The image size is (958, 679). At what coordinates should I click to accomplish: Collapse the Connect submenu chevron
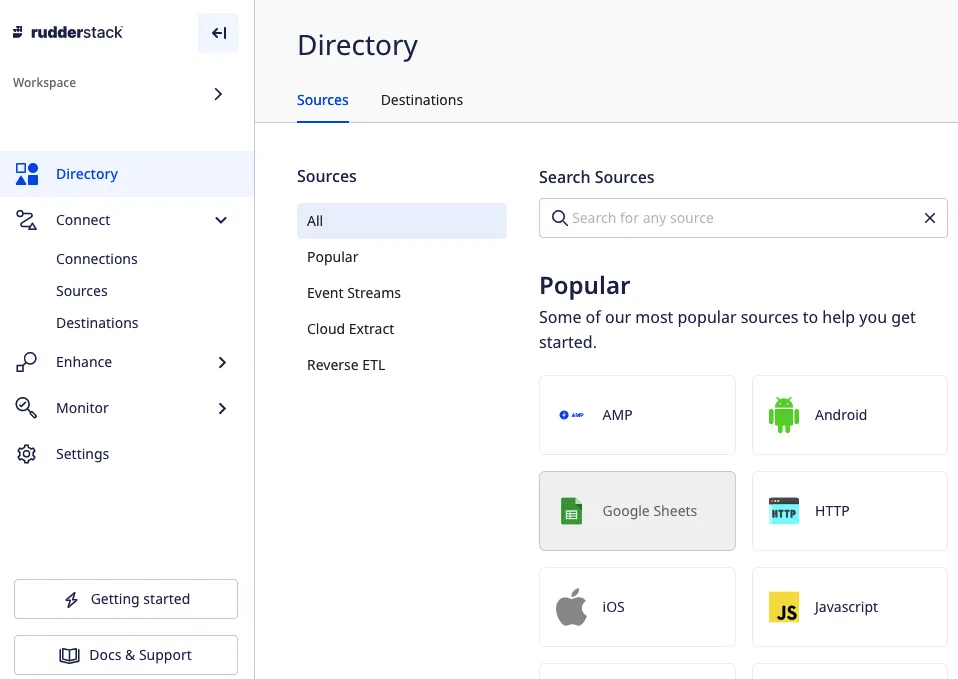(x=221, y=220)
